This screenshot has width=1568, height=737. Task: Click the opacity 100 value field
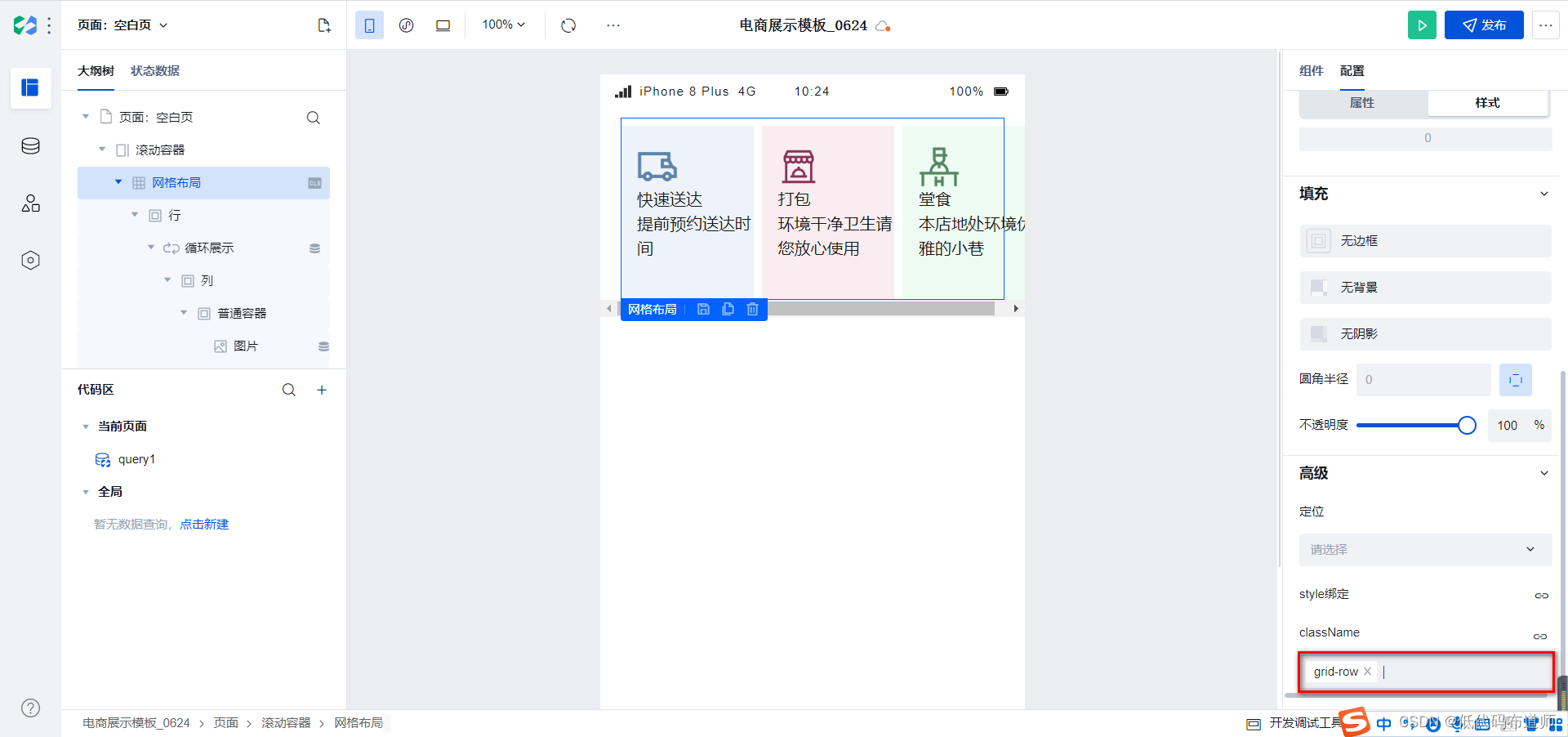pos(1508,426)
